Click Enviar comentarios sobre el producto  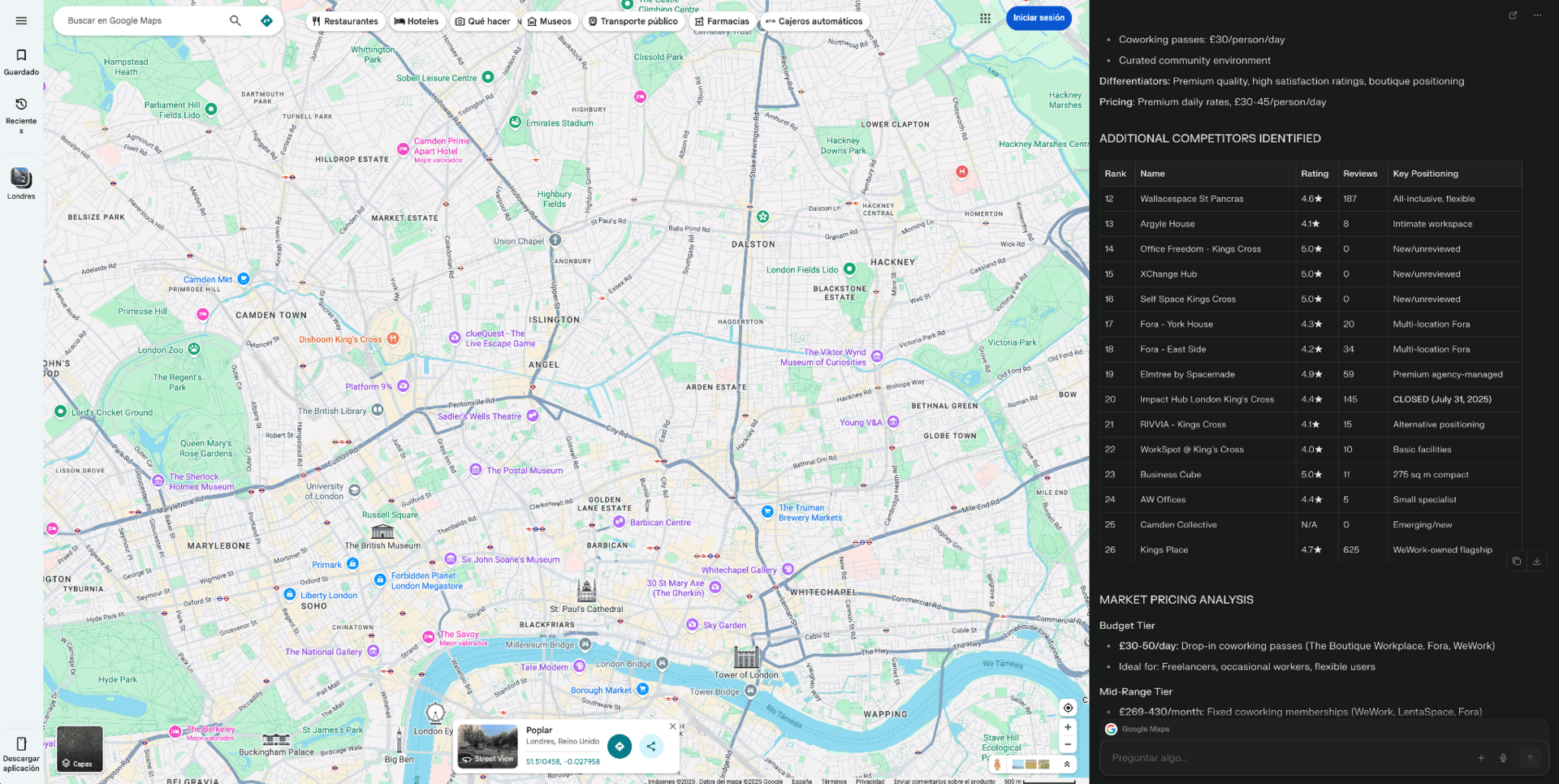point(944,781)
